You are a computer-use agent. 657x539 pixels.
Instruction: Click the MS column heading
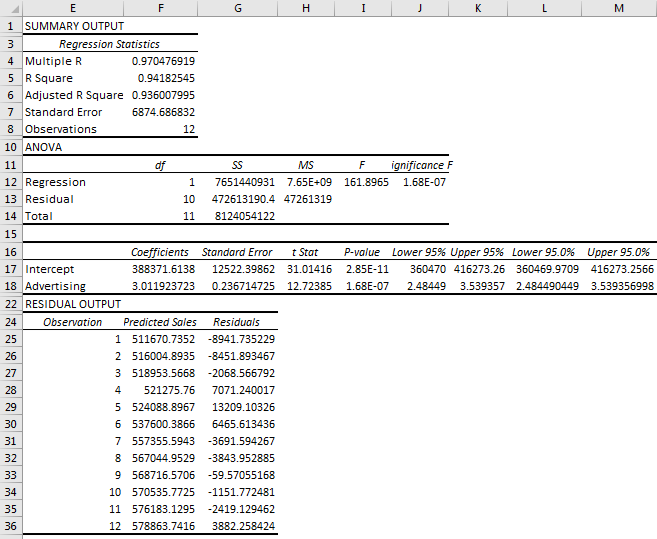(x=306, y=165)
